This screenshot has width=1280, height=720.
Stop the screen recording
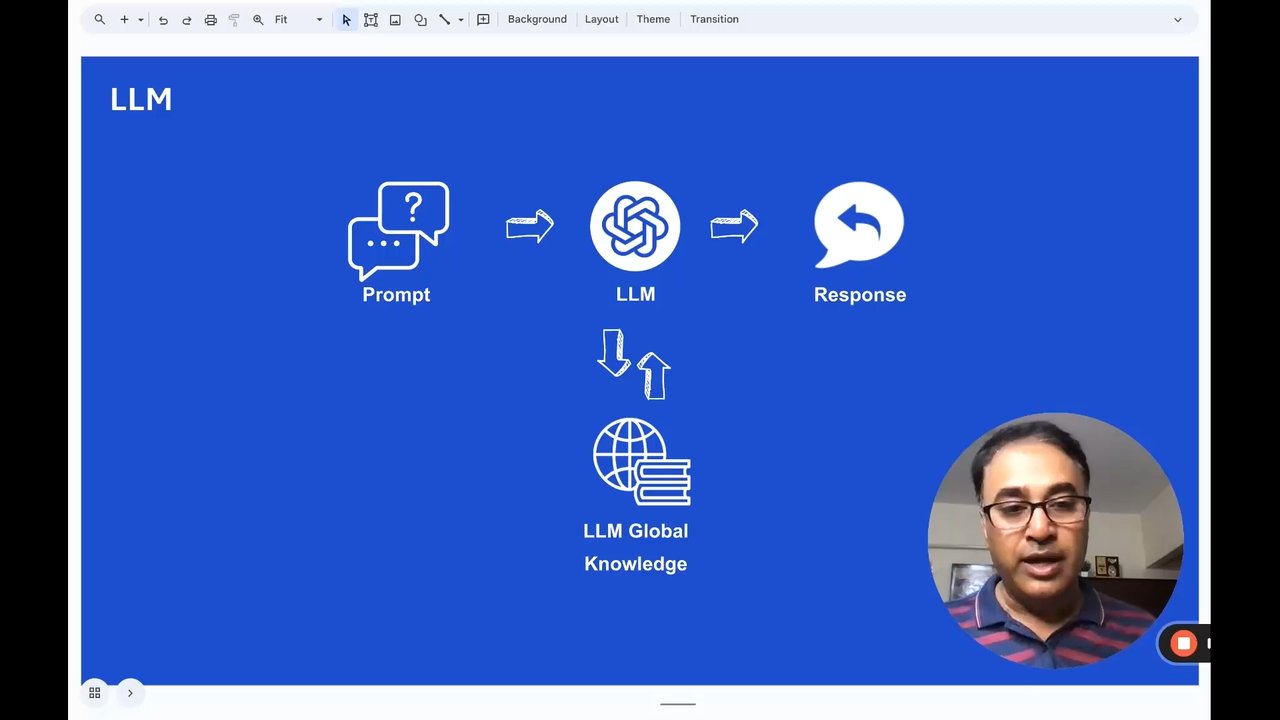1183,643
